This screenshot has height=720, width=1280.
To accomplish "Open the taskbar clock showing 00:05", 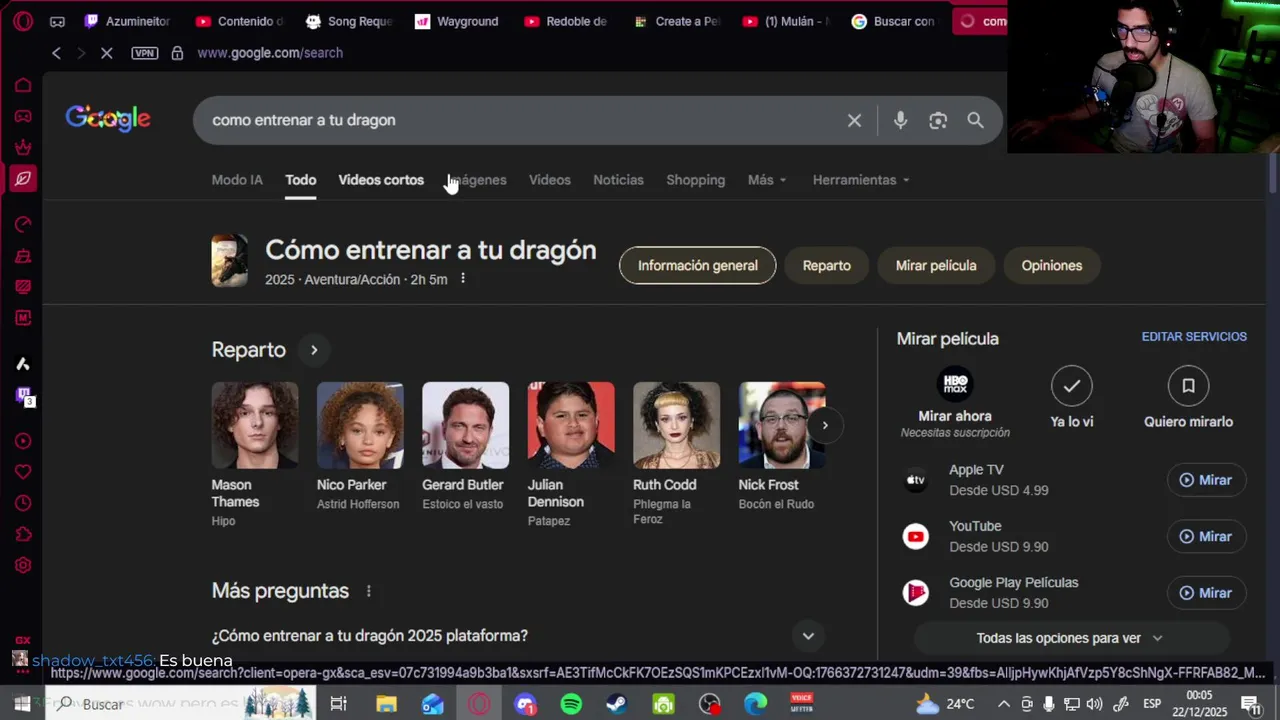I will 1199,704.
